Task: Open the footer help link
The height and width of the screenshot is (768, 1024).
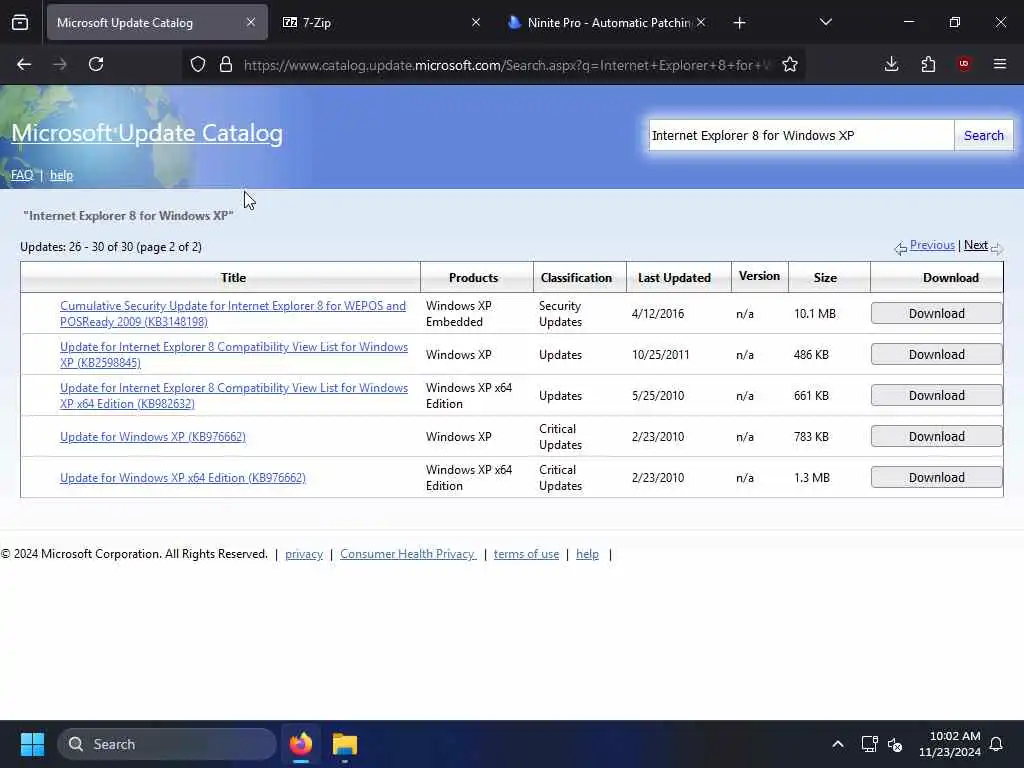Action: (x=587, y=554)
